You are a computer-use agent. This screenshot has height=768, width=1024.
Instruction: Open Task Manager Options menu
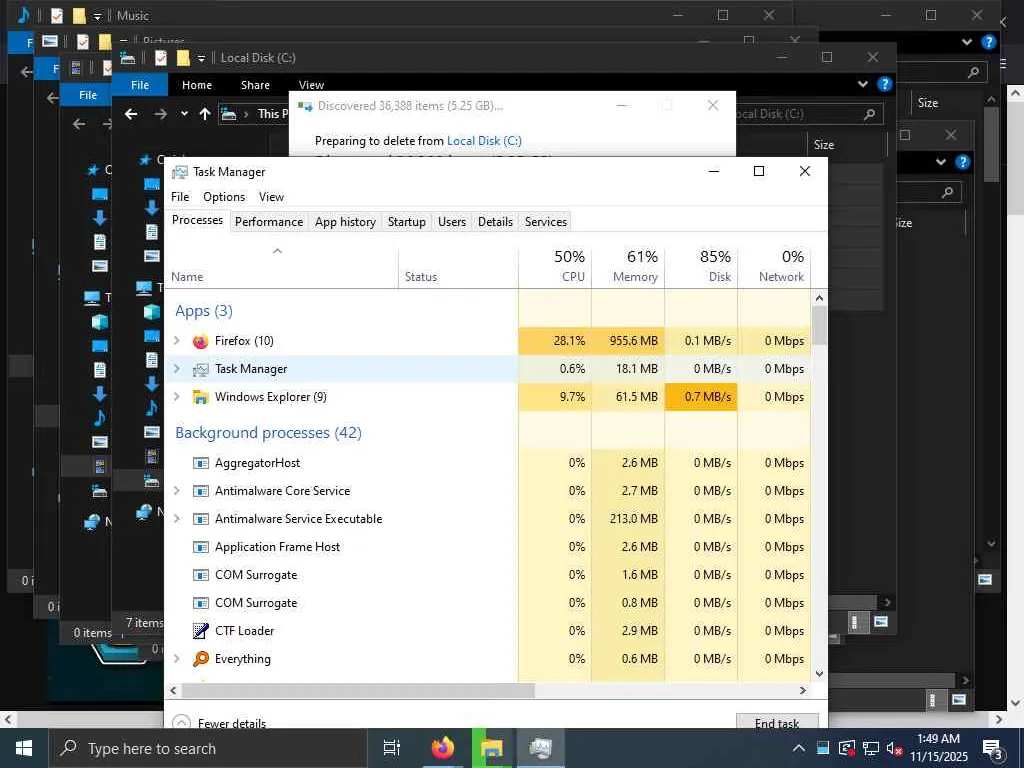(x=224, y=197)
